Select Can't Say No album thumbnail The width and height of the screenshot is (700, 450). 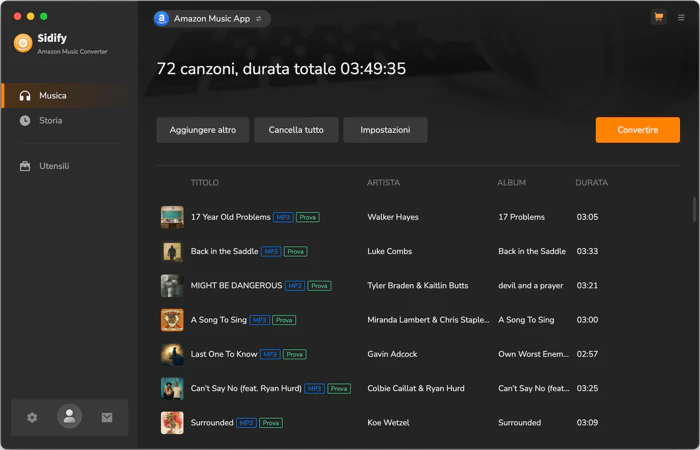coord(172,388)
